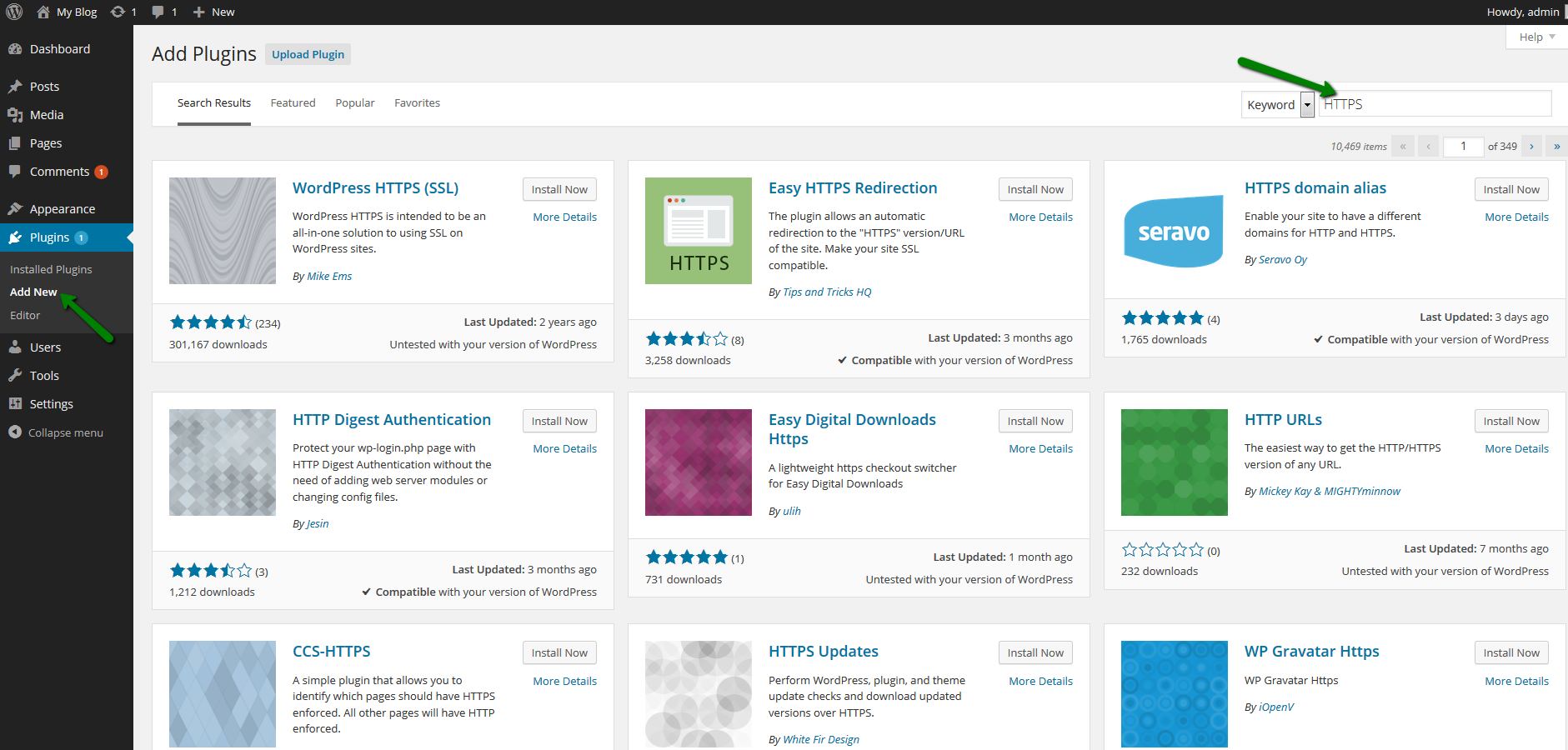This screenshot has height=750, width=1568.
Task: Select Add New submenu item
Action: click(x=33, y=292)
